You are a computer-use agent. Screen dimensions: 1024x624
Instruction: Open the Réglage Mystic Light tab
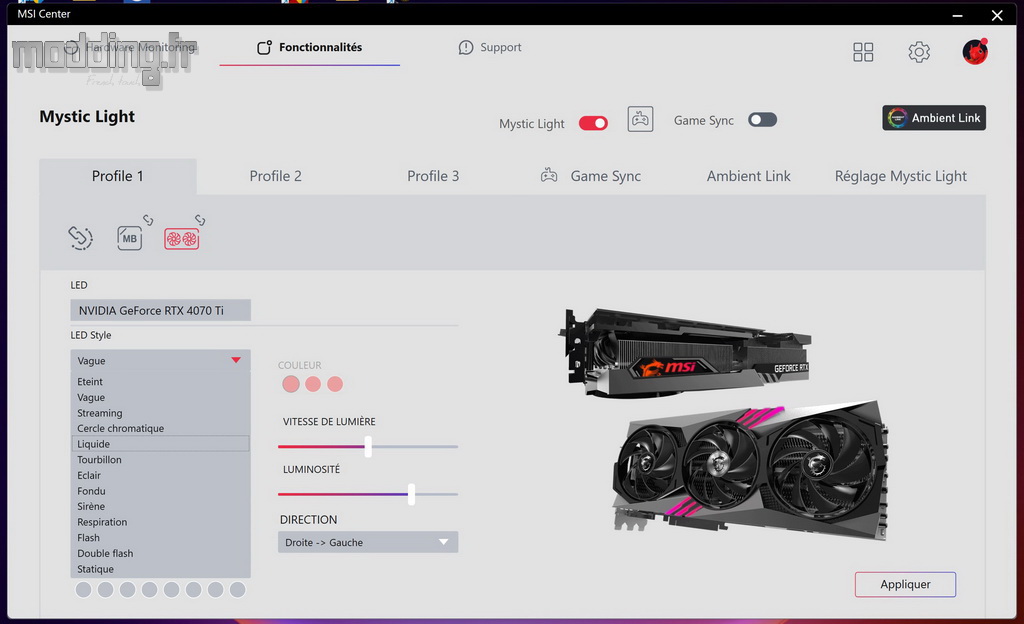coord(901,176)
